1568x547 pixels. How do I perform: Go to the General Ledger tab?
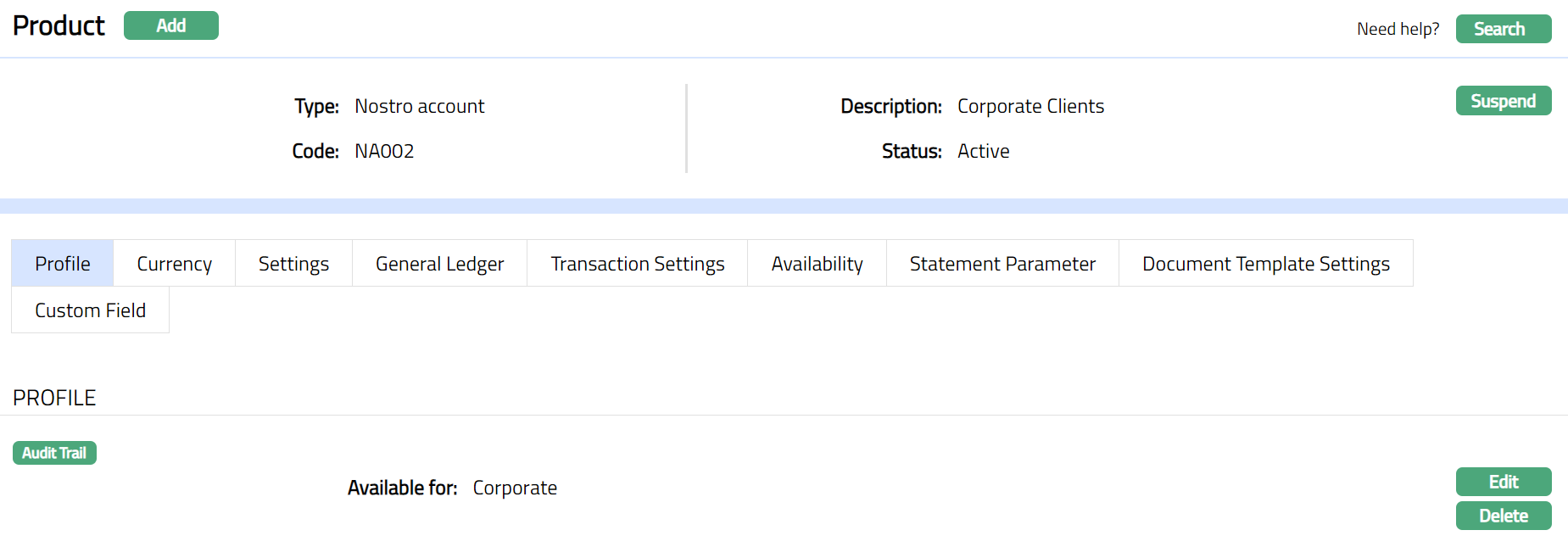439,264
